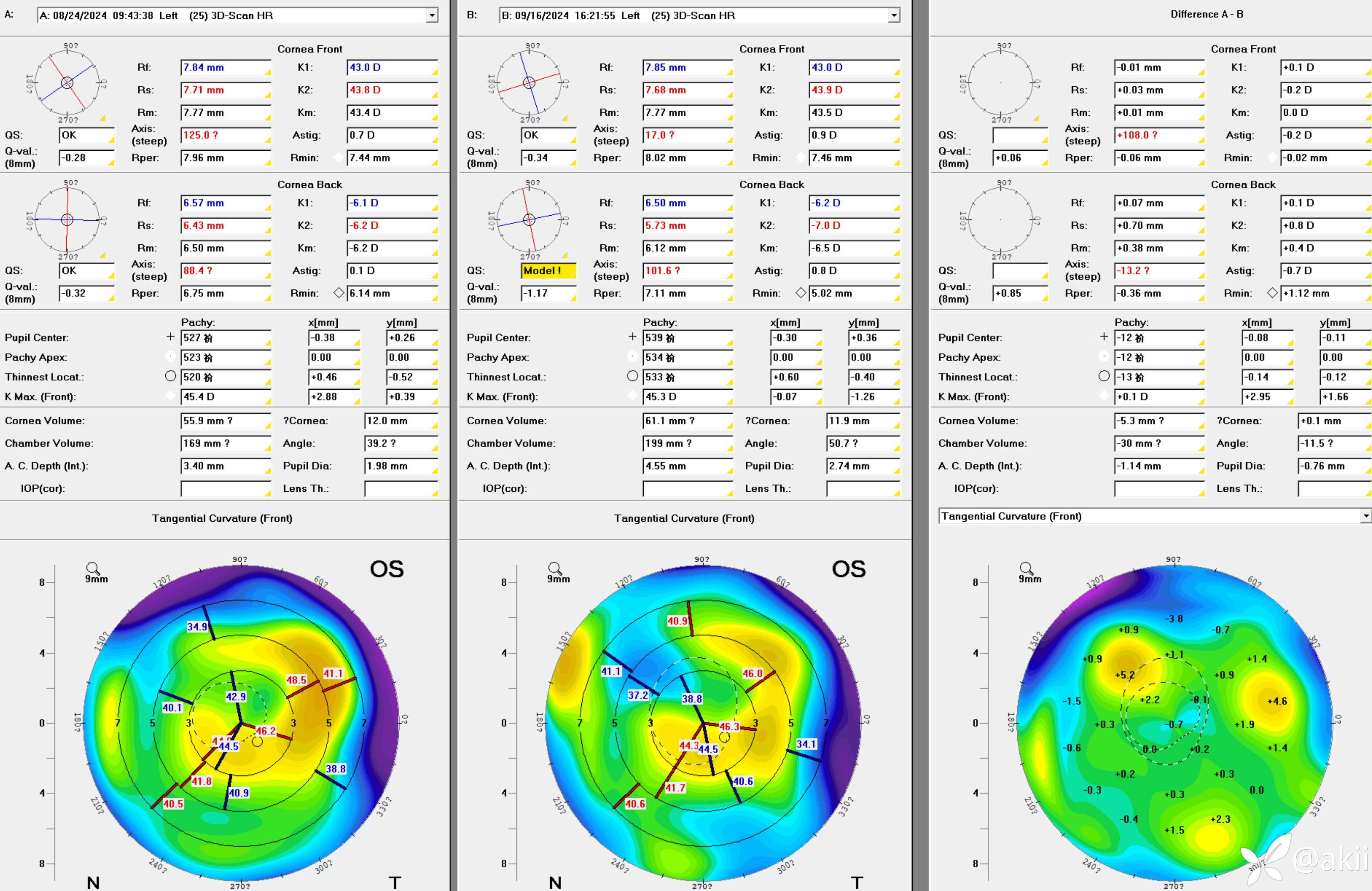
Task: Click exam B Cornea Back axis diagram
Action: [x=529, y=219]
